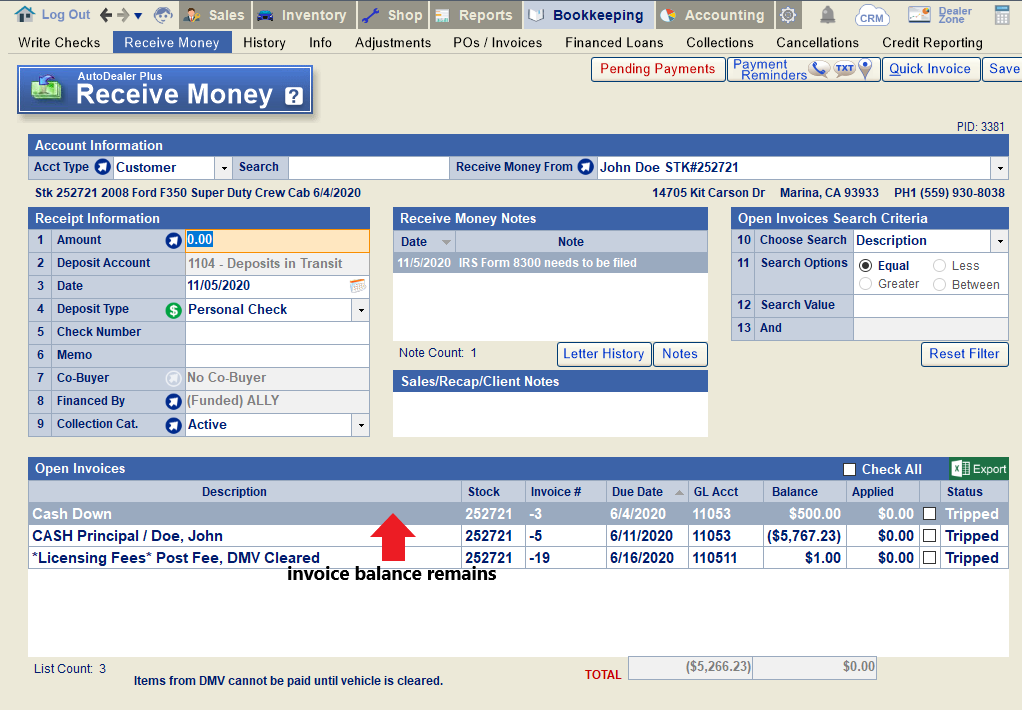The width and height of the screenshot is (1022, 710).
Task: Click the notifications bell icon
Action: [x=828, y=15]
